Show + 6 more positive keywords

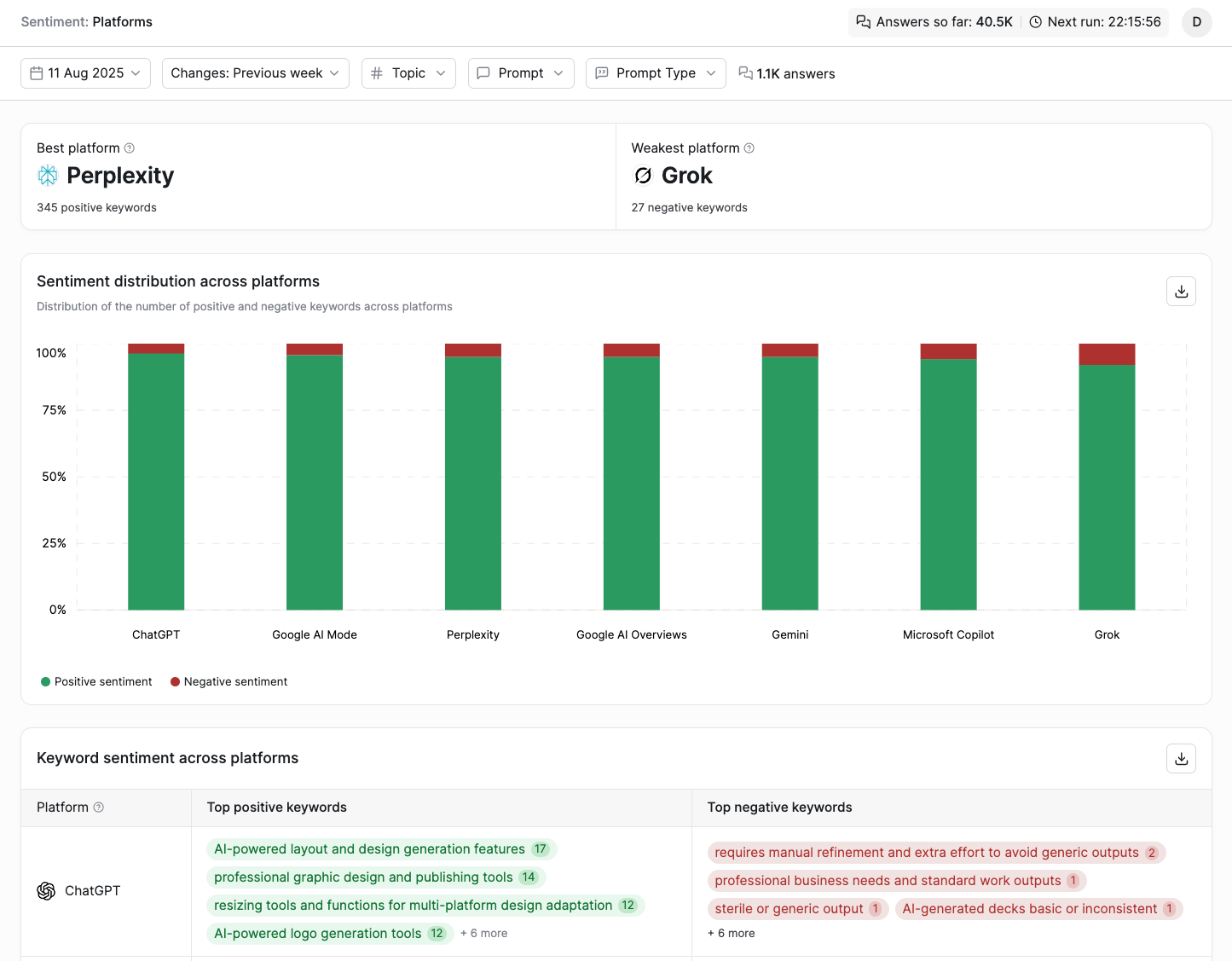point(483,934)
